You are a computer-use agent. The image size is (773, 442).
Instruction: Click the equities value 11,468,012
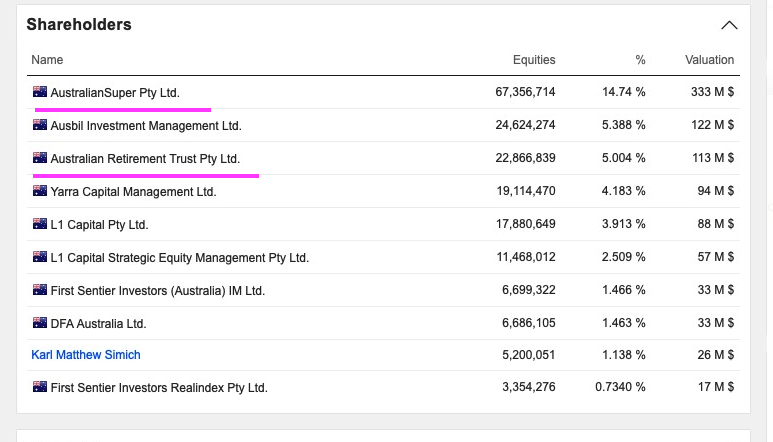pyautogui.click(x=526, y=257)
